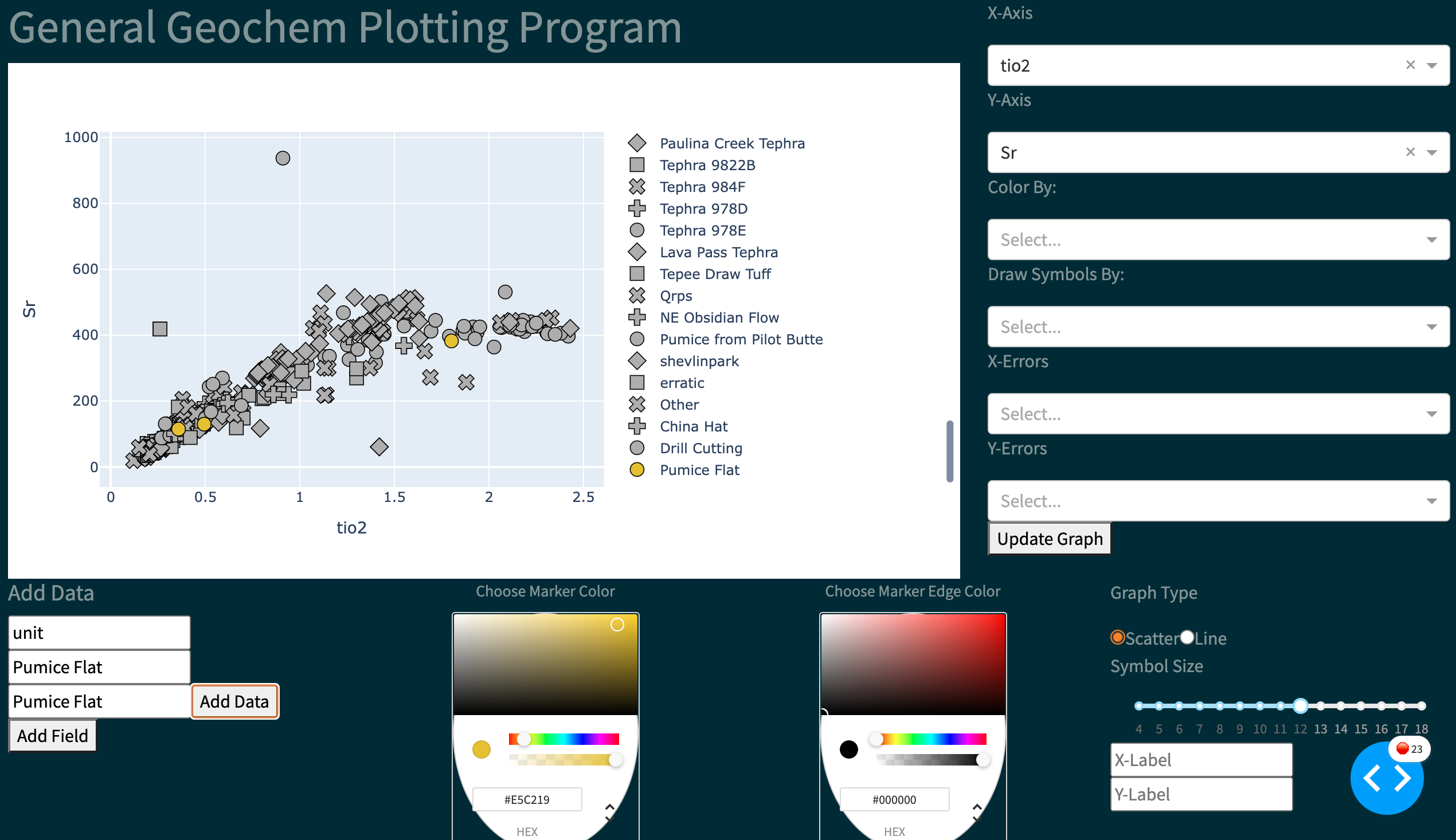Screen dimensions: 1456x840
Task: Open the Draw Symbols By dropdown
Action: [1218, 327]
